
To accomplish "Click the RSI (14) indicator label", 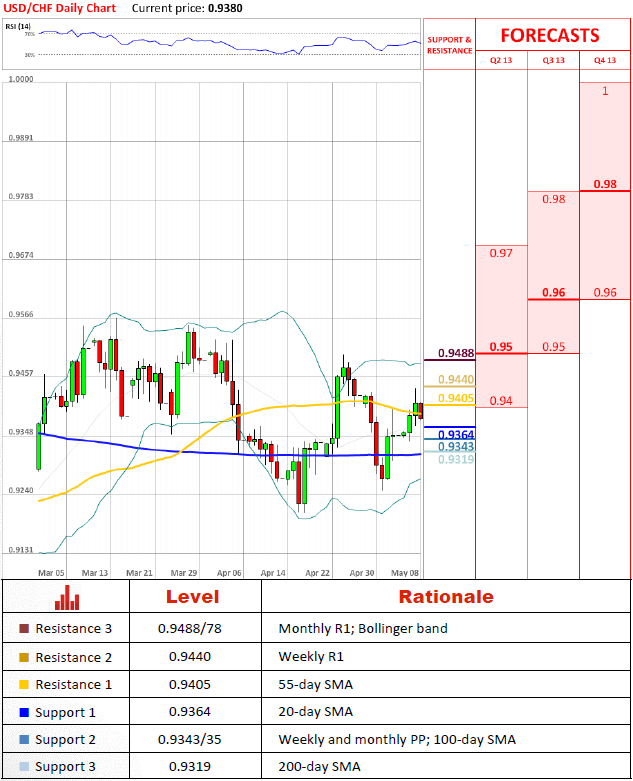I will click(x=18, y=26).
